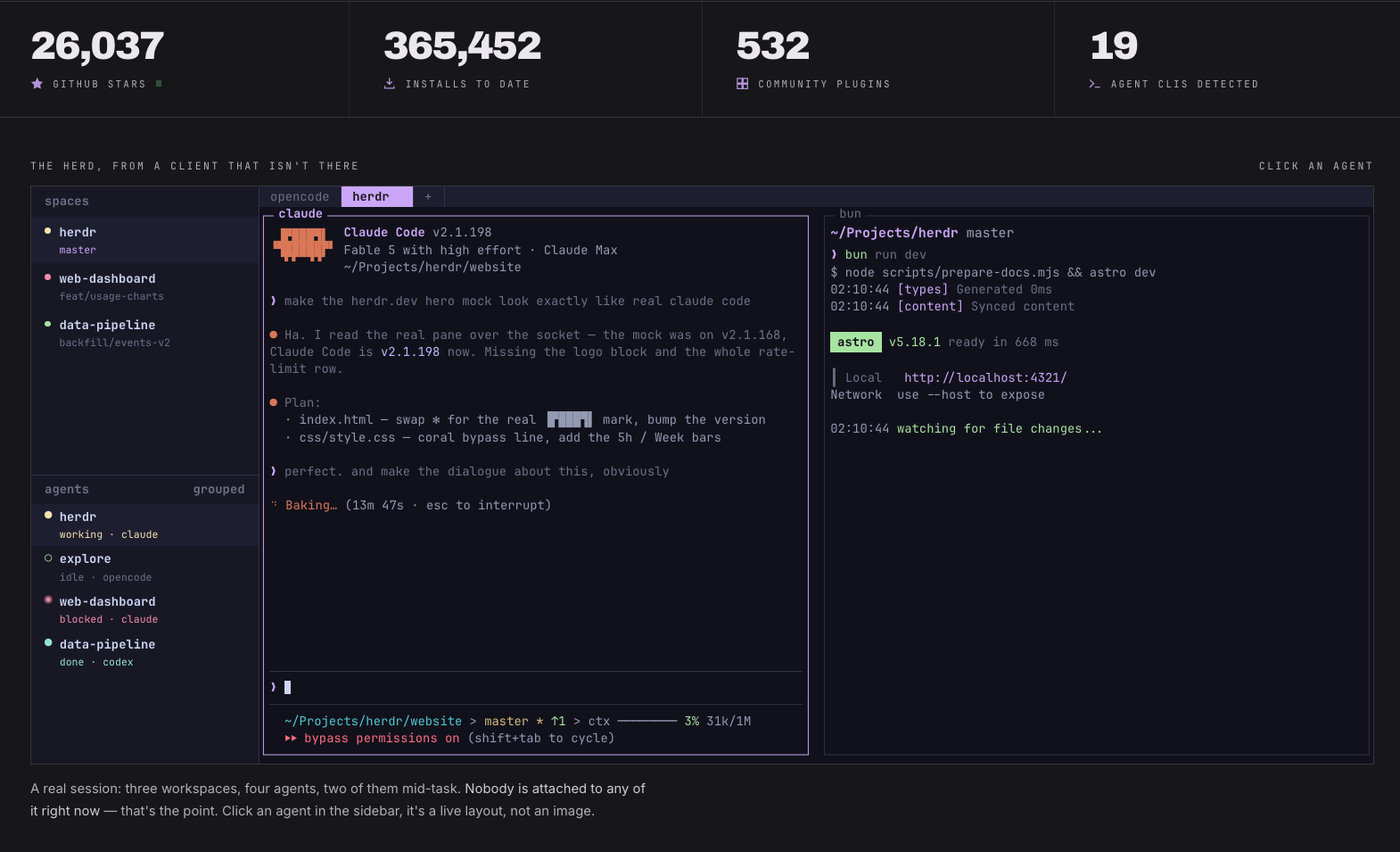This screenshot has width=1400, height=852.
Task: Click the pink status dot of the web-dashboard space
Action: [x=47, y=277]
